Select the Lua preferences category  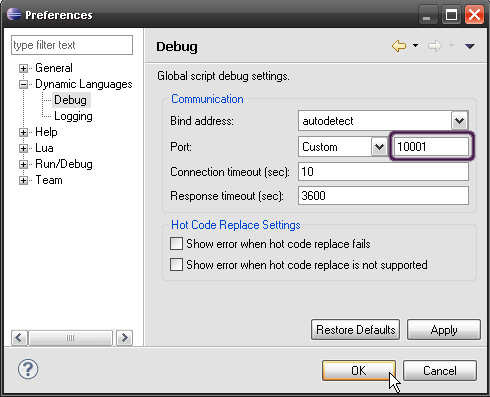(44, 148)
